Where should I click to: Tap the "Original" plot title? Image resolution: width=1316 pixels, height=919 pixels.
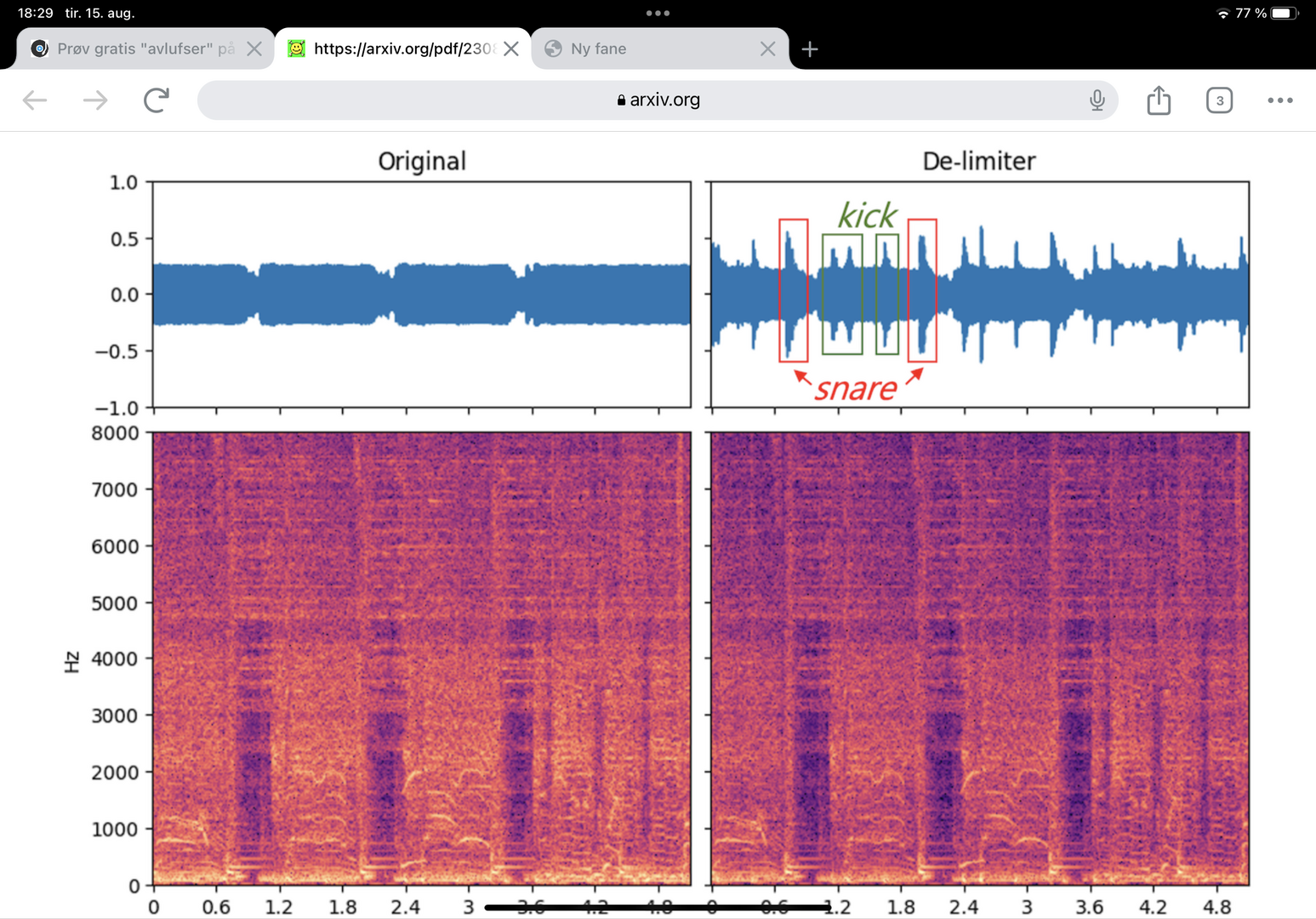422,161
